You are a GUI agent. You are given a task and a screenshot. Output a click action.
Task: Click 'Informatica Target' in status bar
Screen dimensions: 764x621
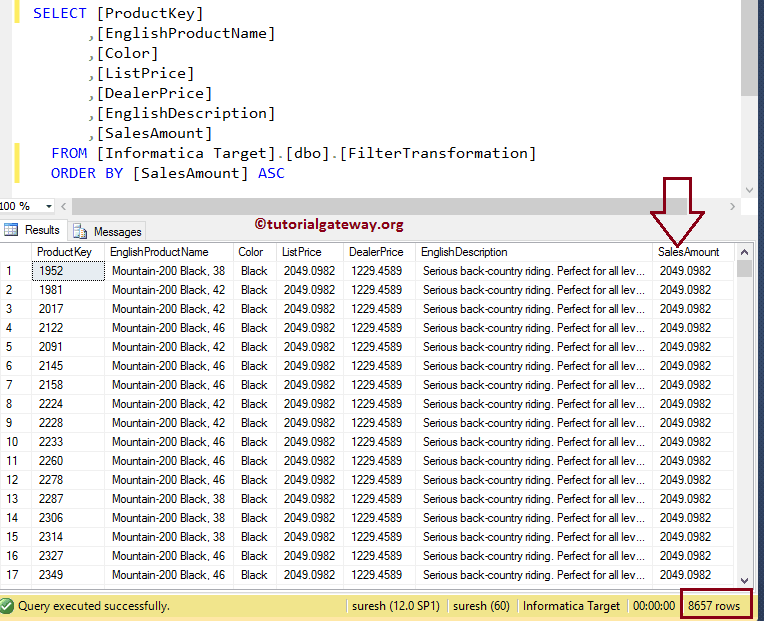coord(571,606)
